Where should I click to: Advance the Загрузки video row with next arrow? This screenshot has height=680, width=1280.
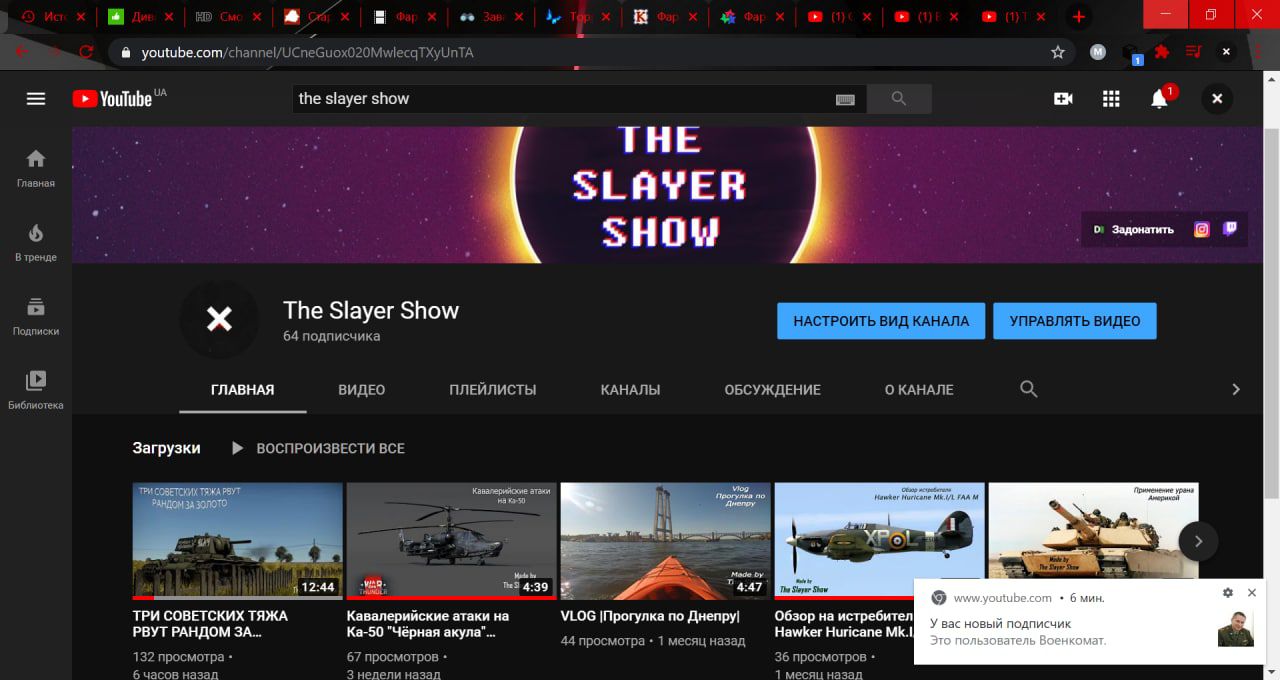tap(1198, 541)
